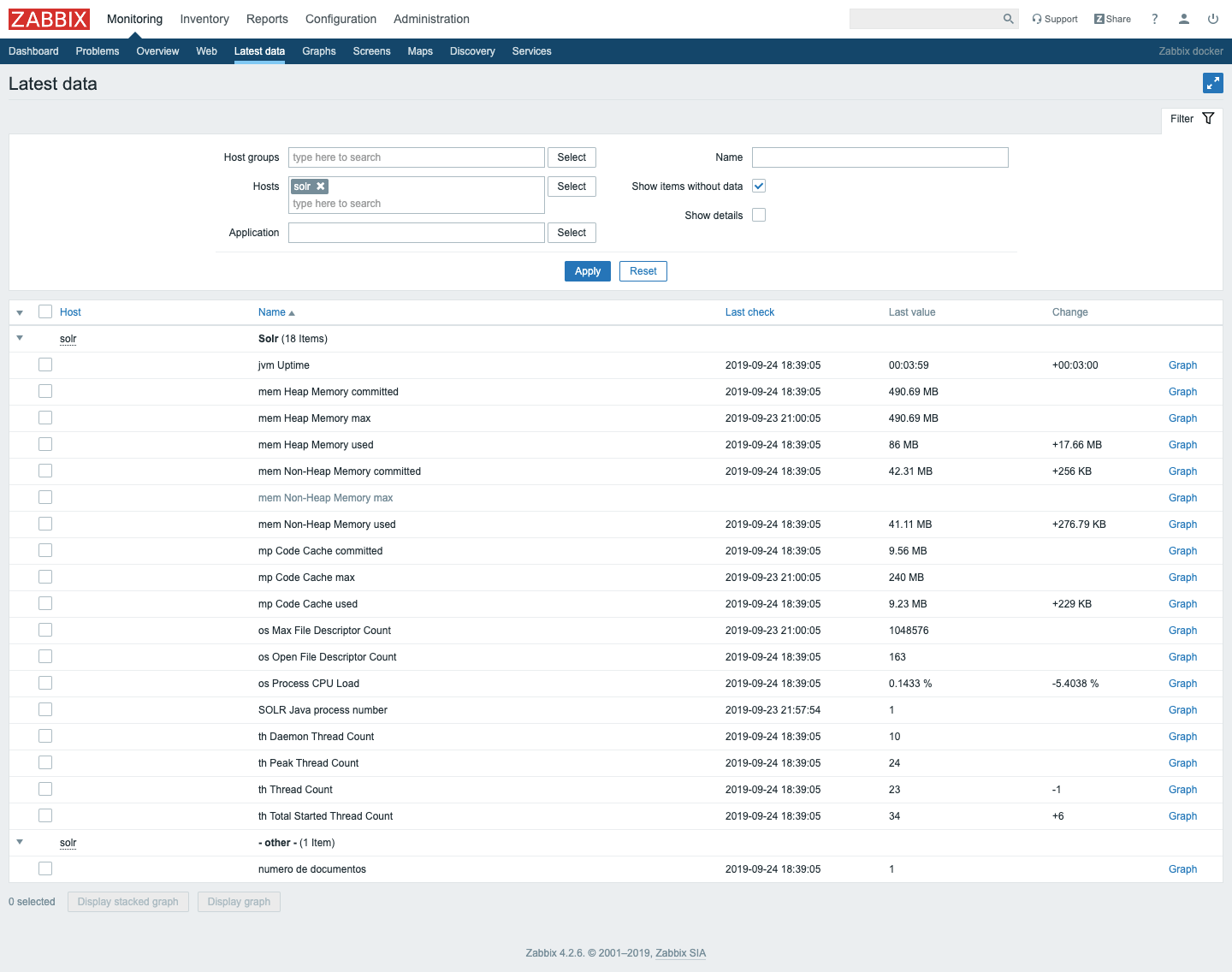Click Select next to Application
Viewport: 1232px width, 972px height.
click(572, 233)
